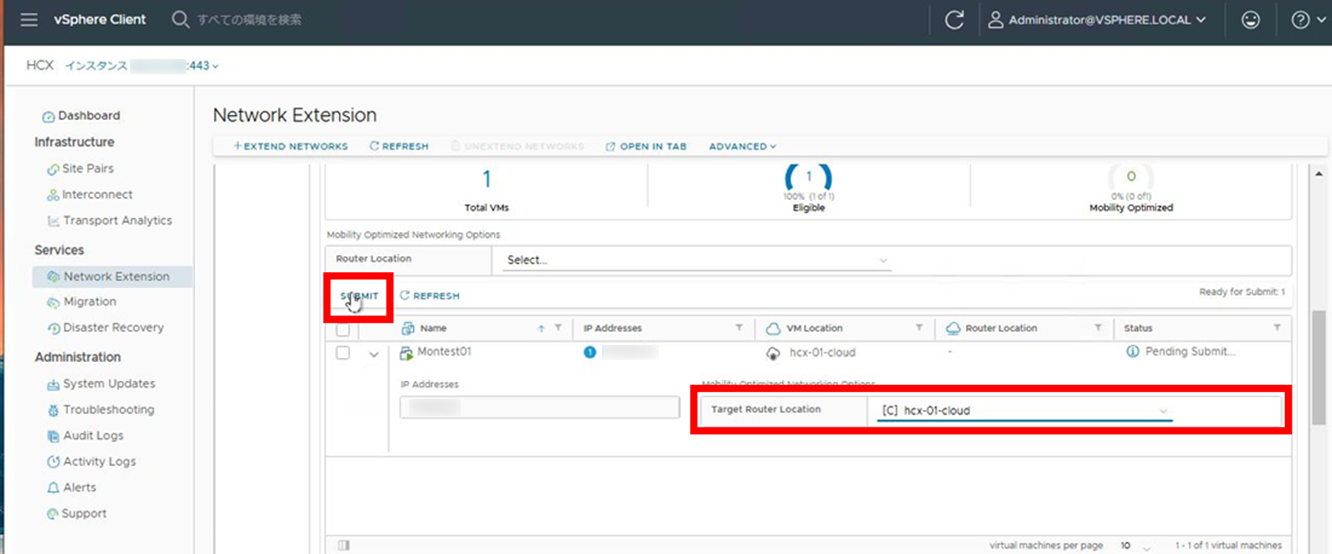Filter the Name column
Image resolution: width=1332 pixels, height=554 pixels.
pyautogui.click(x=558, y=328)
